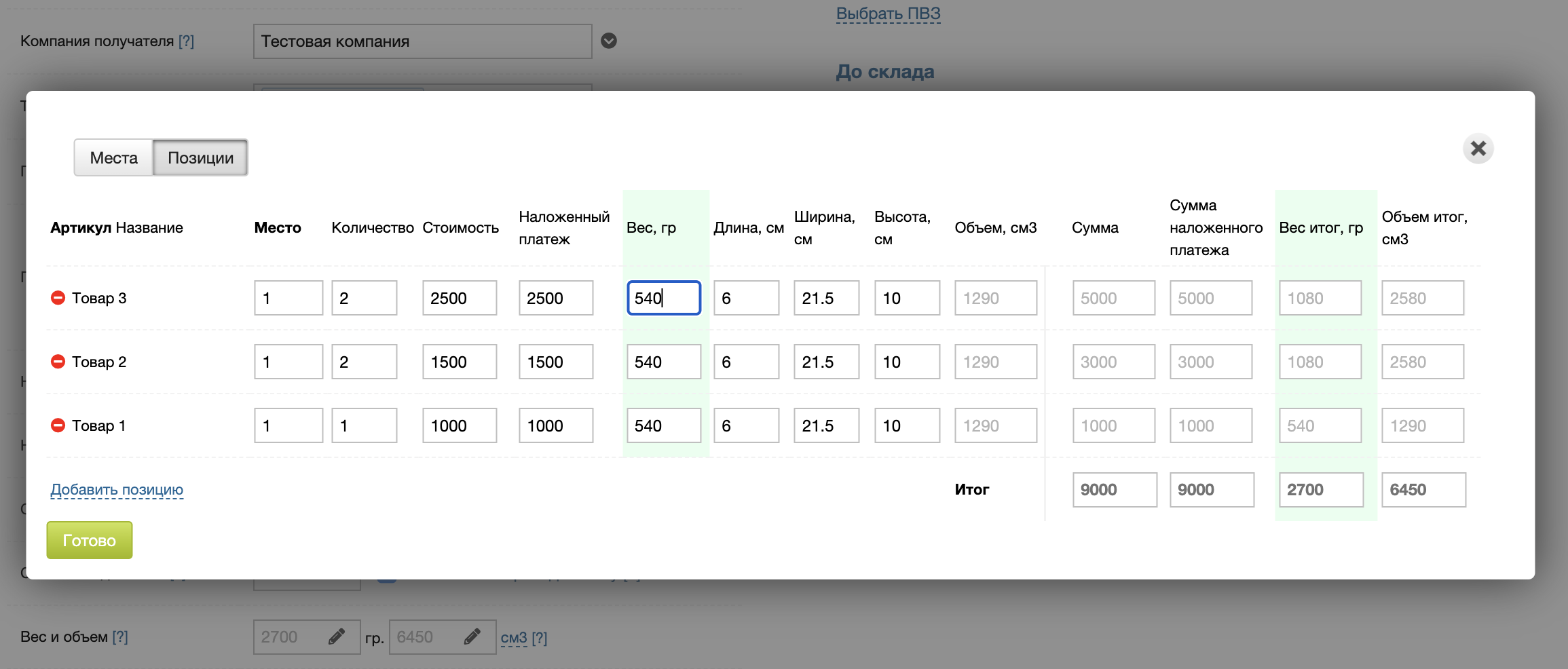The image size is (1568, 669).
Task: Click the red minus next to Товар 1
Action: coord(58,425)
